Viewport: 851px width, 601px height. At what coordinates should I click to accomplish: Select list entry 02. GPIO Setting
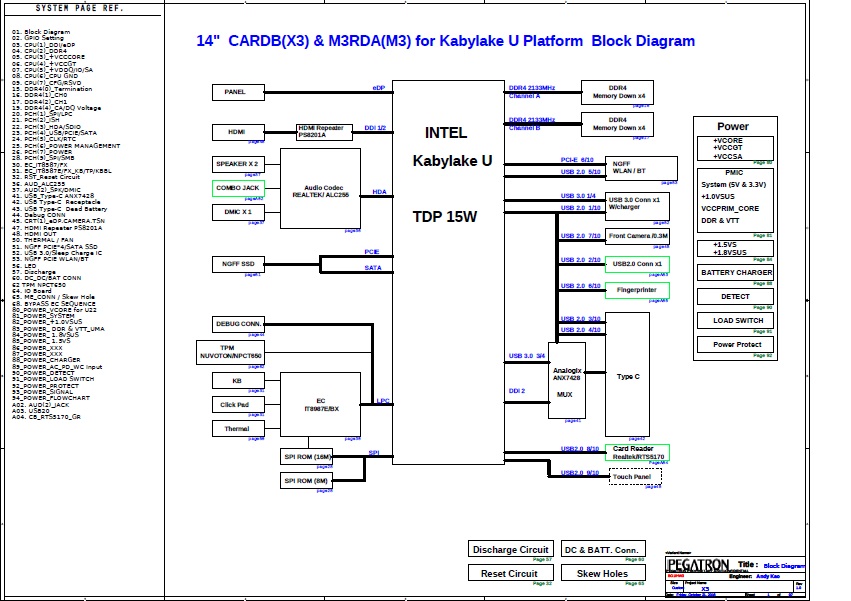pos(38,38)
